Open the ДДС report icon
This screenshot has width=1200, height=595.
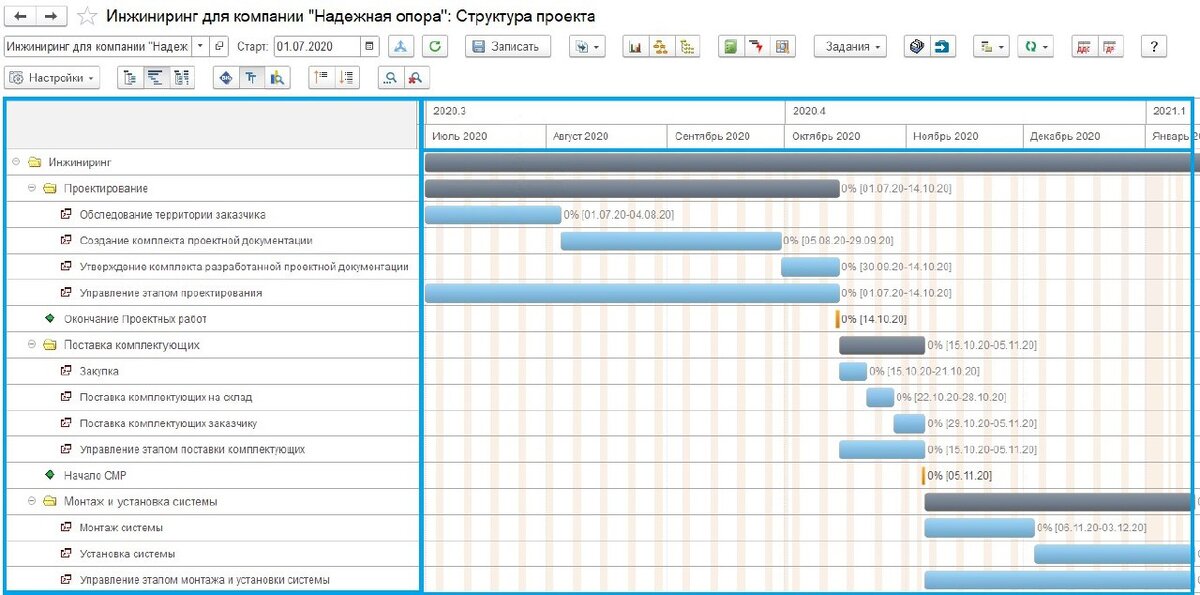[1083, 46]
